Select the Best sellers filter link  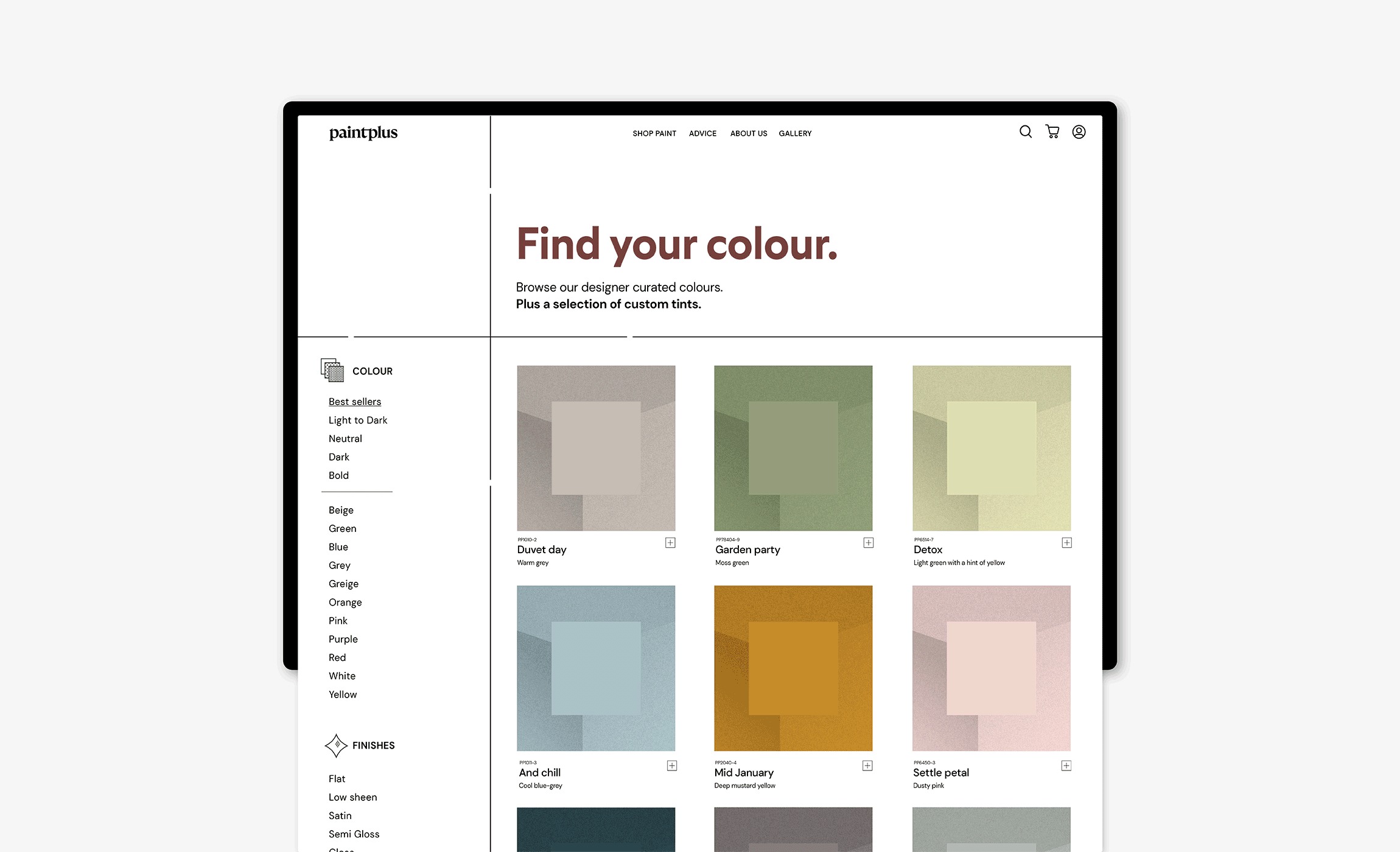pyautogui.click(x=355, y=402)
